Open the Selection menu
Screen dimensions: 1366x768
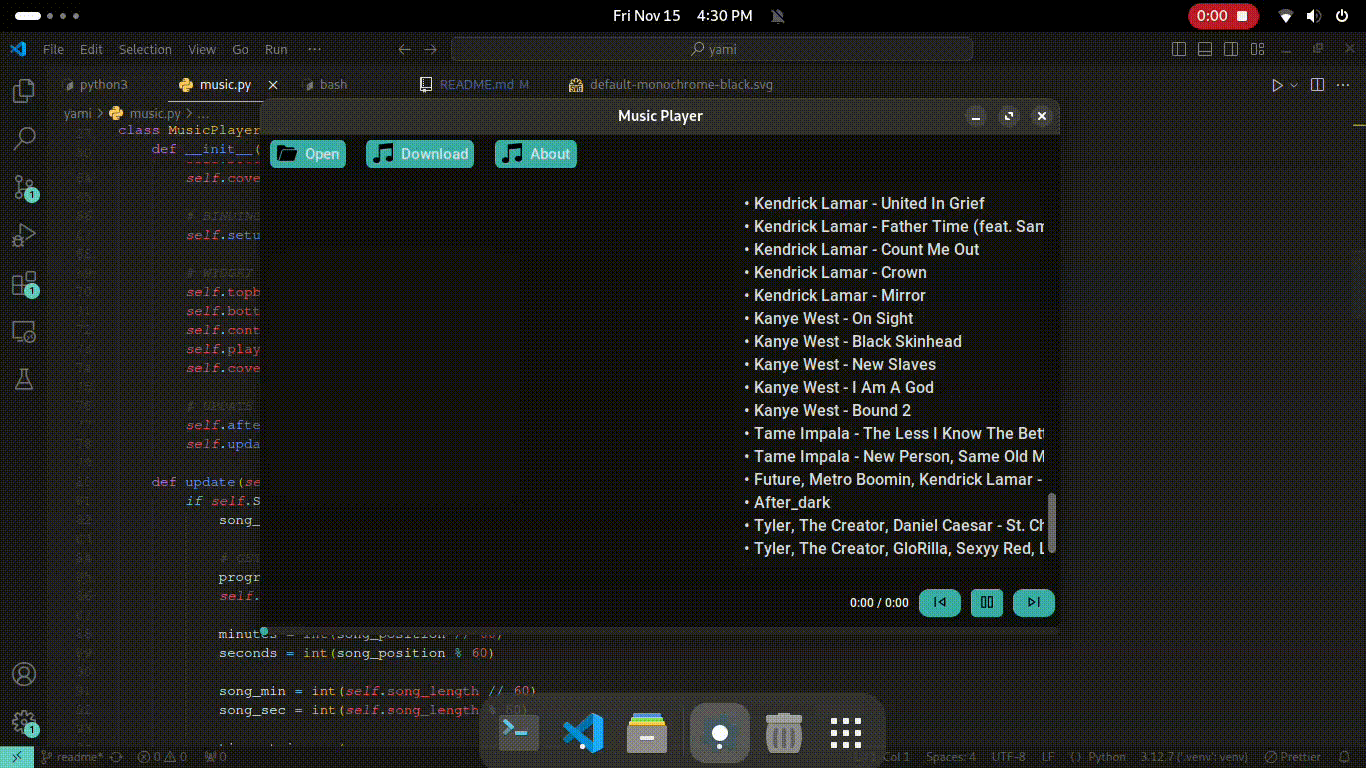(145, 49)
